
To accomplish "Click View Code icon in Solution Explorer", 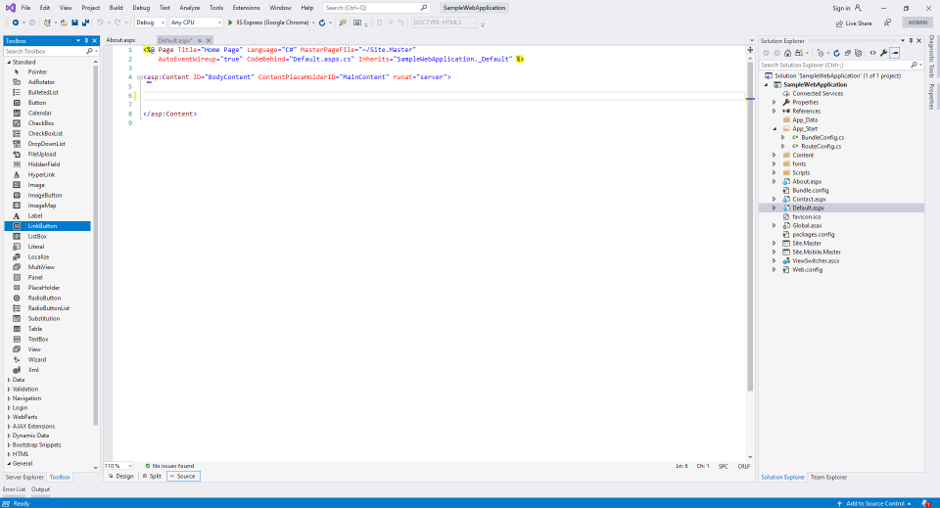I will 873,53.
